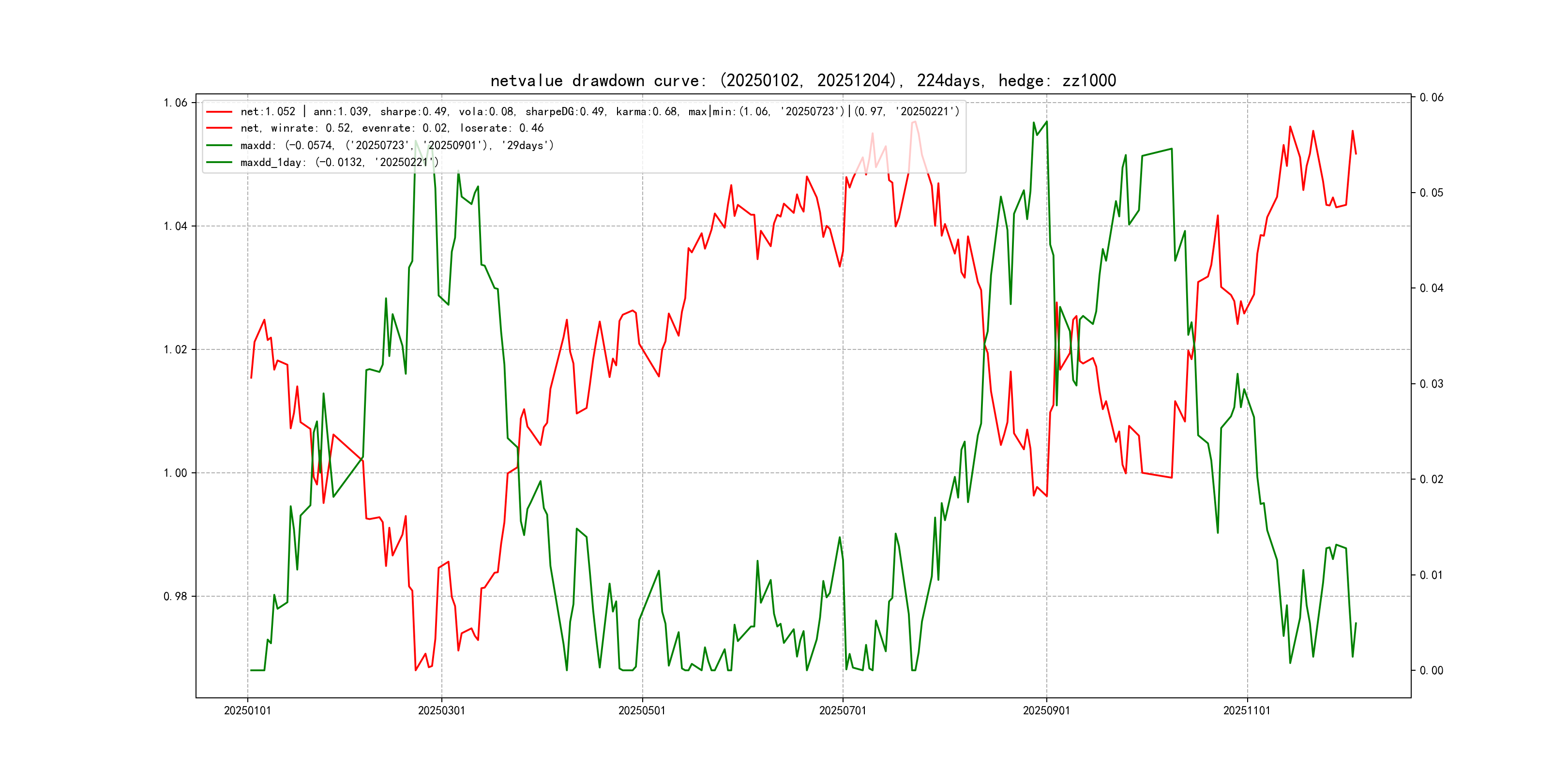Click the 20250101 x-axis date label
The height and width of the screenshot is (784, 1568).
tap(247, 710)
